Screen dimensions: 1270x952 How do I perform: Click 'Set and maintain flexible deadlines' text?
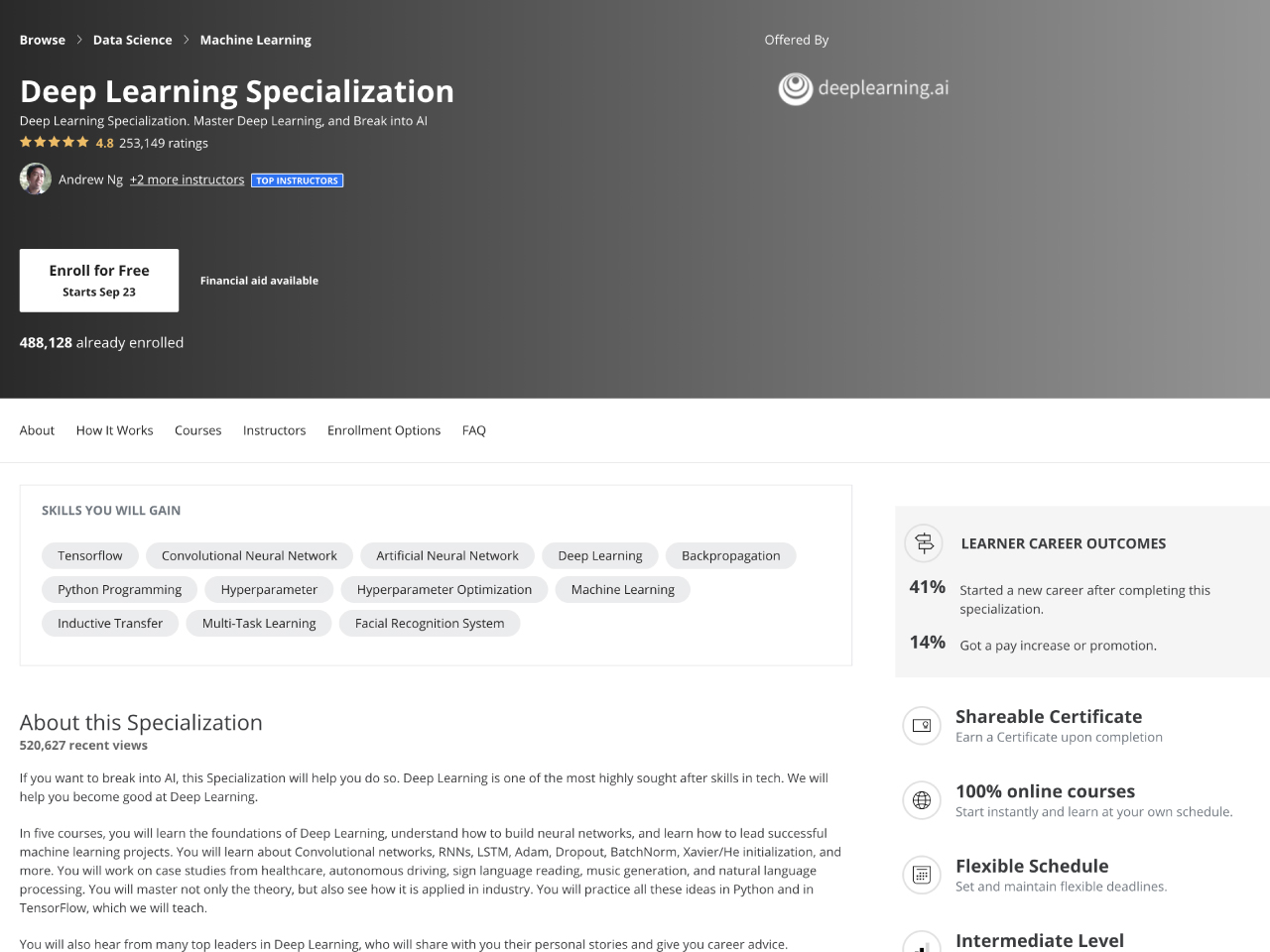coord(1062,887)
